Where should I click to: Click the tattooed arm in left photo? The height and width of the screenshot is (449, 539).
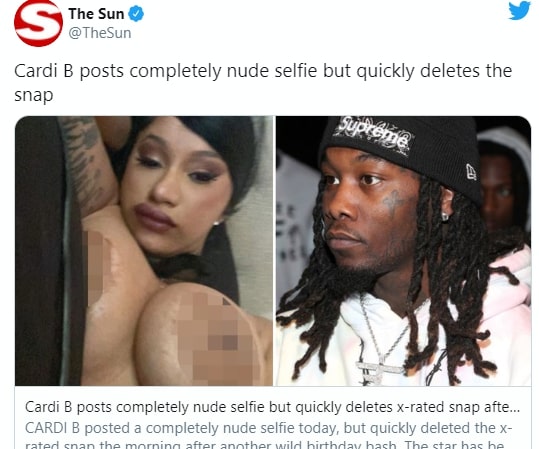click(x=90, y=162)
